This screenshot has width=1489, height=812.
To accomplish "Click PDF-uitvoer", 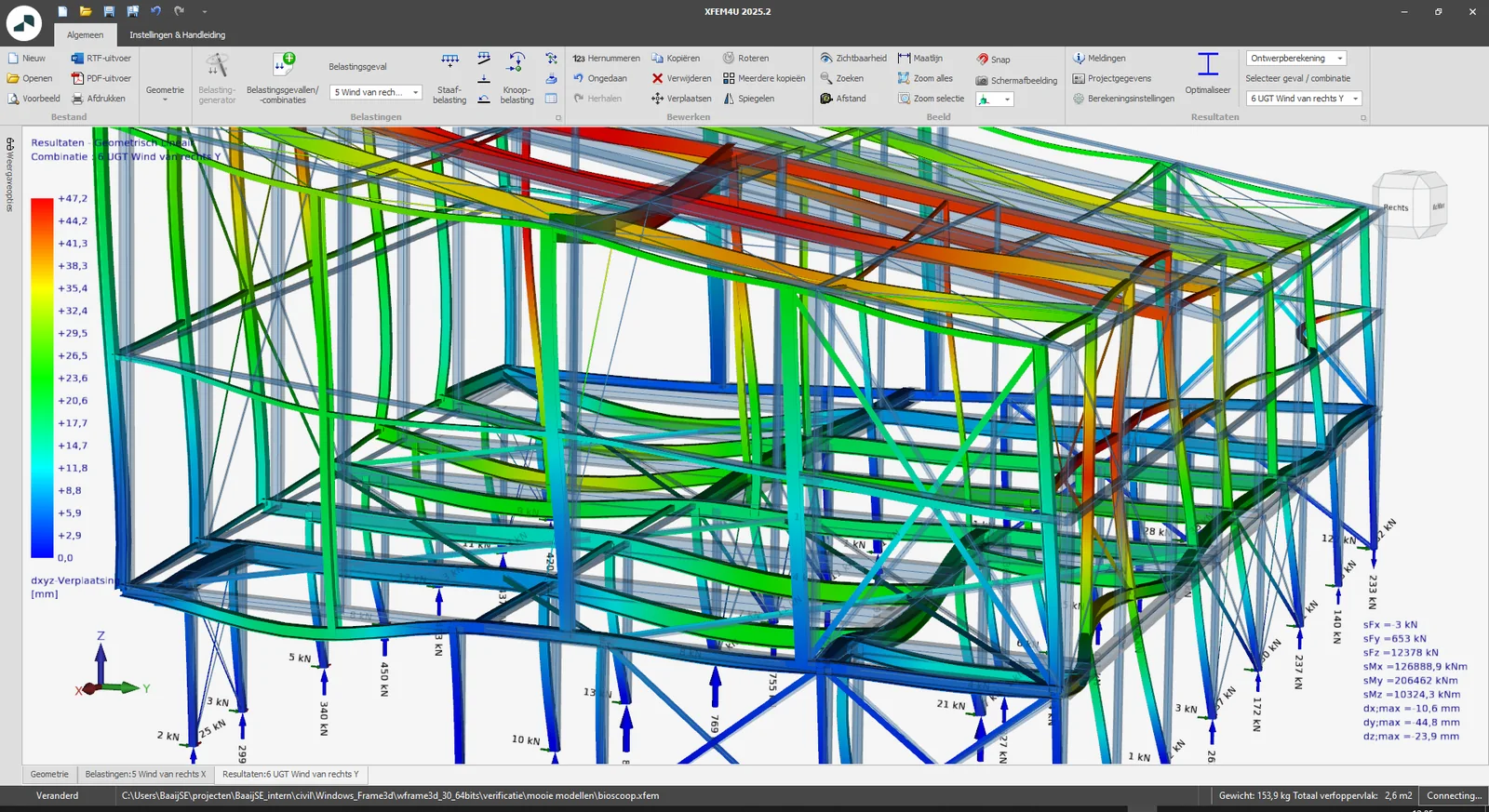I will click(x=101, y=78).
